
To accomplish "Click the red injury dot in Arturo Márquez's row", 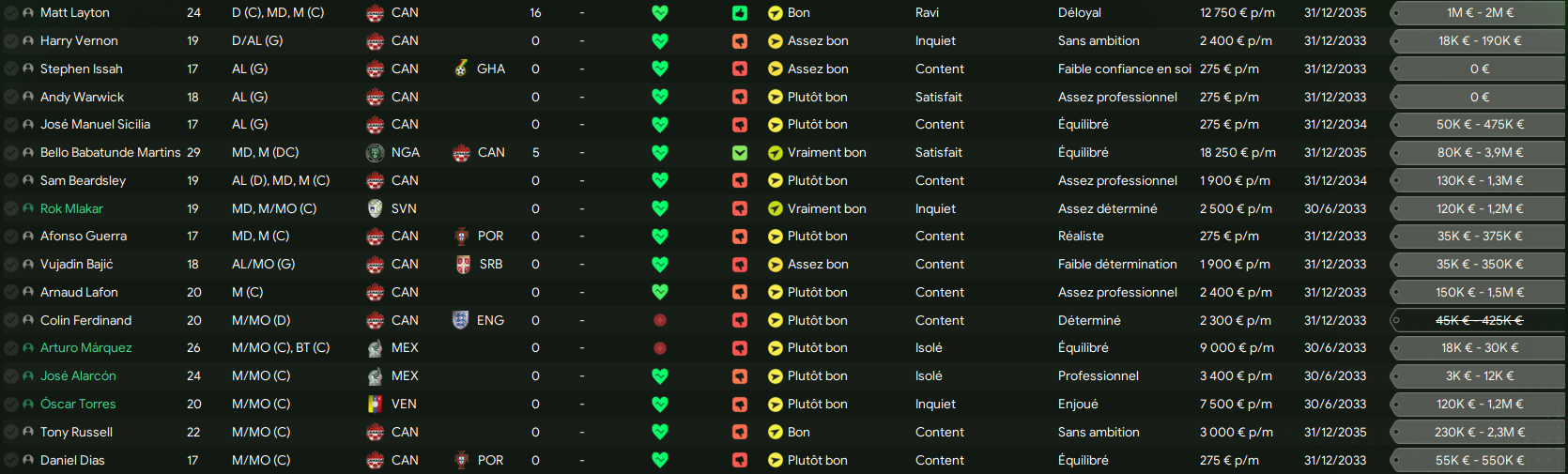I will click(x=660, y=348).
